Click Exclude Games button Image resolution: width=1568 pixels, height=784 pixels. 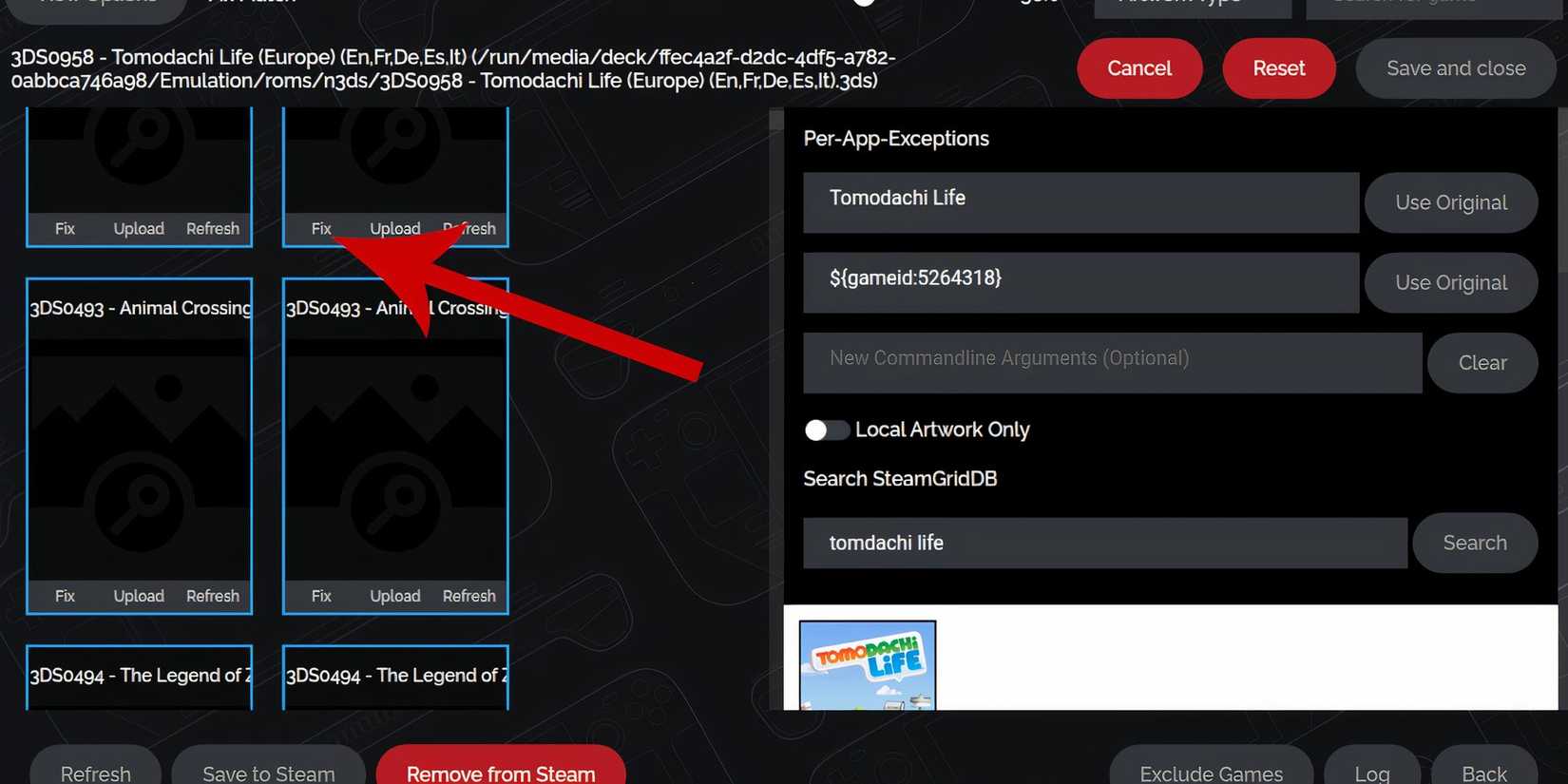pyautogui.click(x=1211, y=772)
